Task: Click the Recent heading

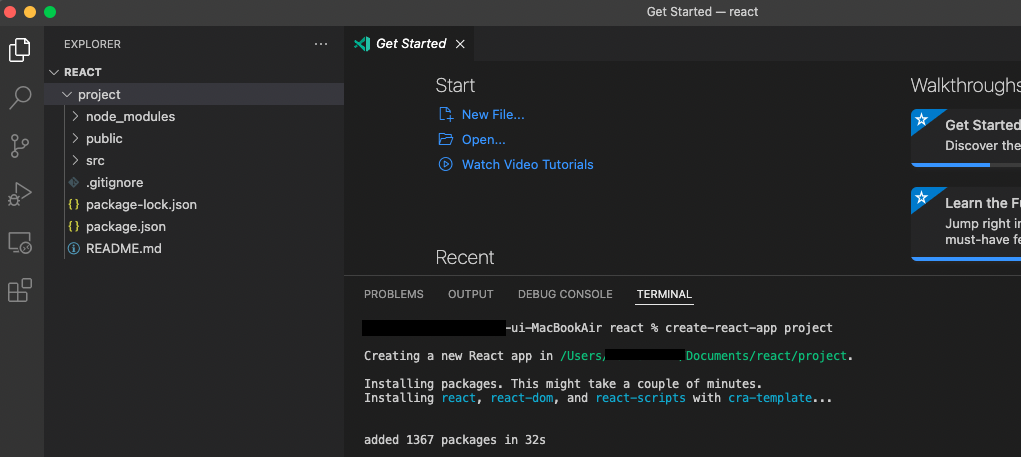Action: 465,257
